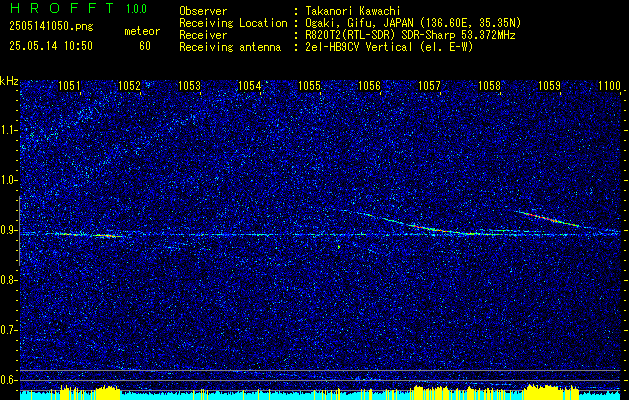629x400 pixels.
Task: Click the Ogaki, Gifu, JAPAN location text
Action: pos(414,23)
